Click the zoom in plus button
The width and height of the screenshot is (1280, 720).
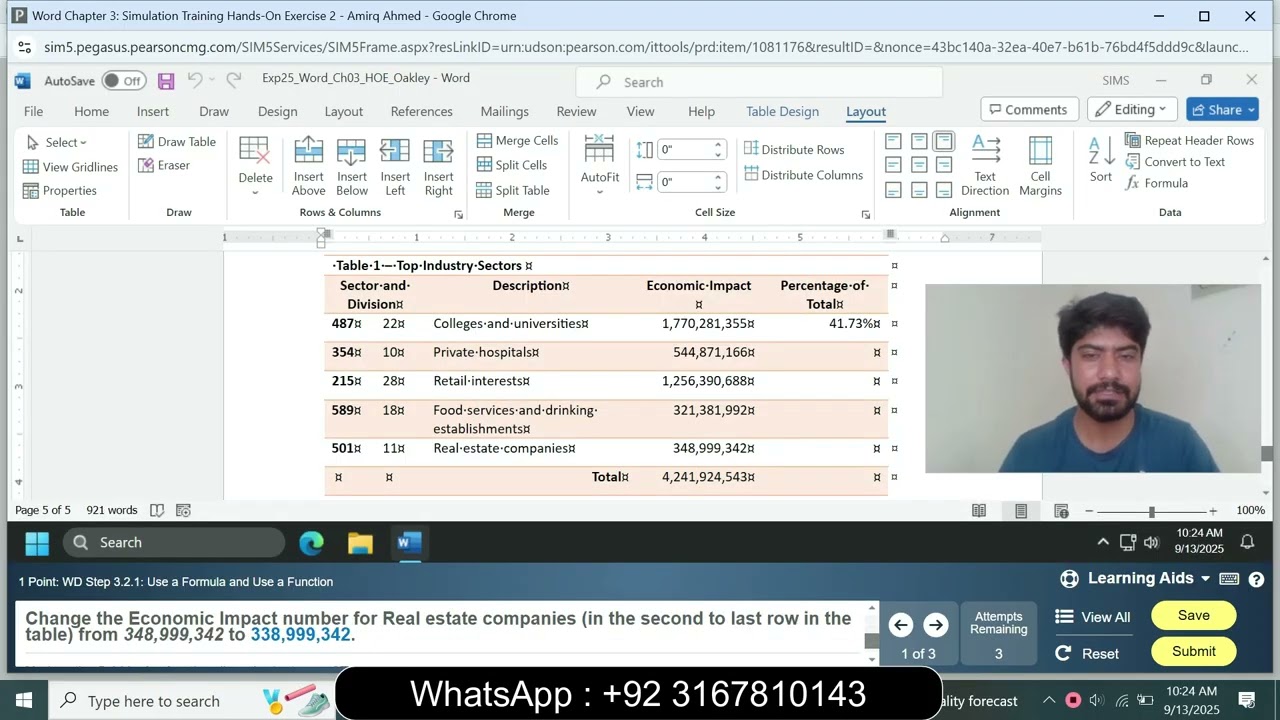1213,511
